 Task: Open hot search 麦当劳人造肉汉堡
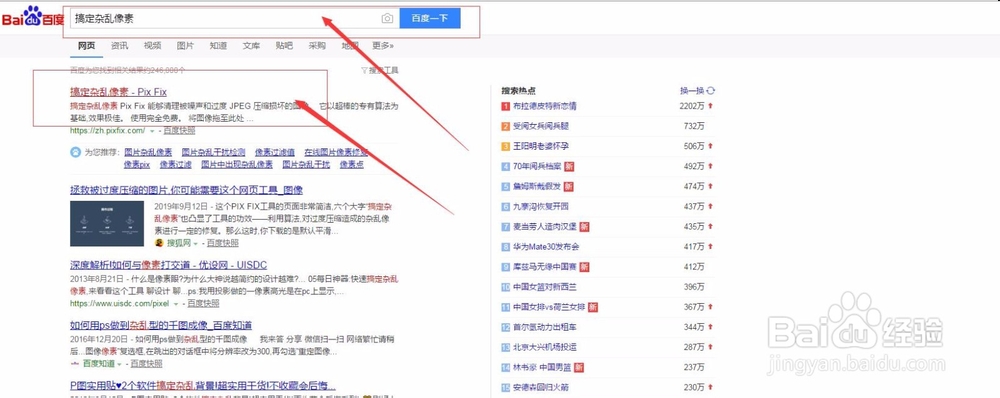click(x=545, y=226)
